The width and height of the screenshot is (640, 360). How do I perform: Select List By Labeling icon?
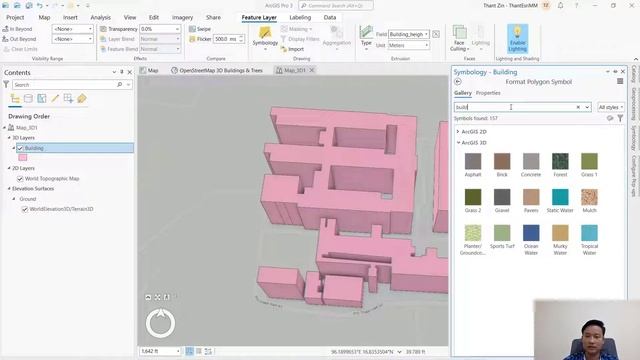[x=82, y=98]
